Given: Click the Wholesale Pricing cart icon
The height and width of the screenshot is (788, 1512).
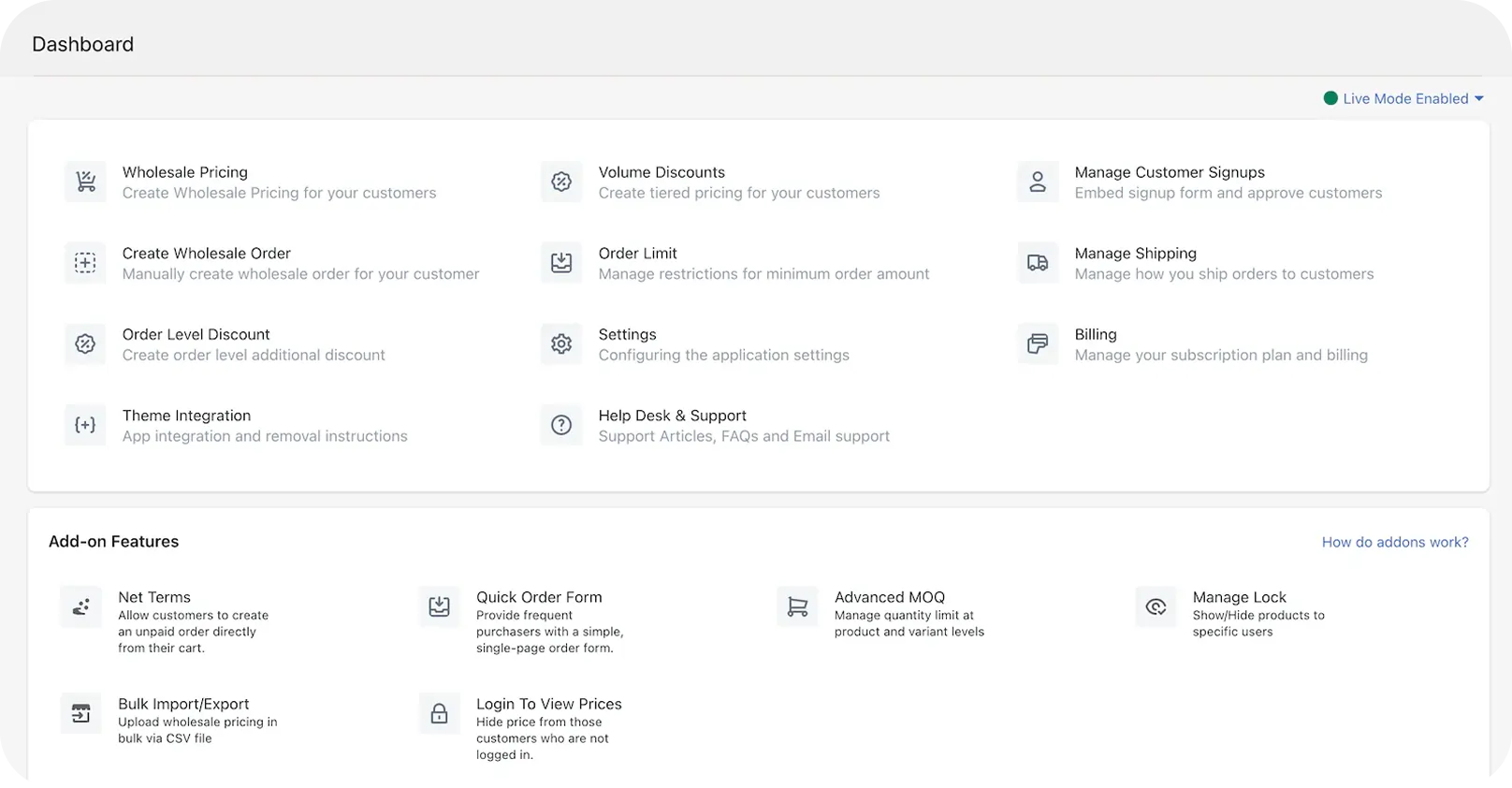Looking at the screenshot, I should [85, 182].
